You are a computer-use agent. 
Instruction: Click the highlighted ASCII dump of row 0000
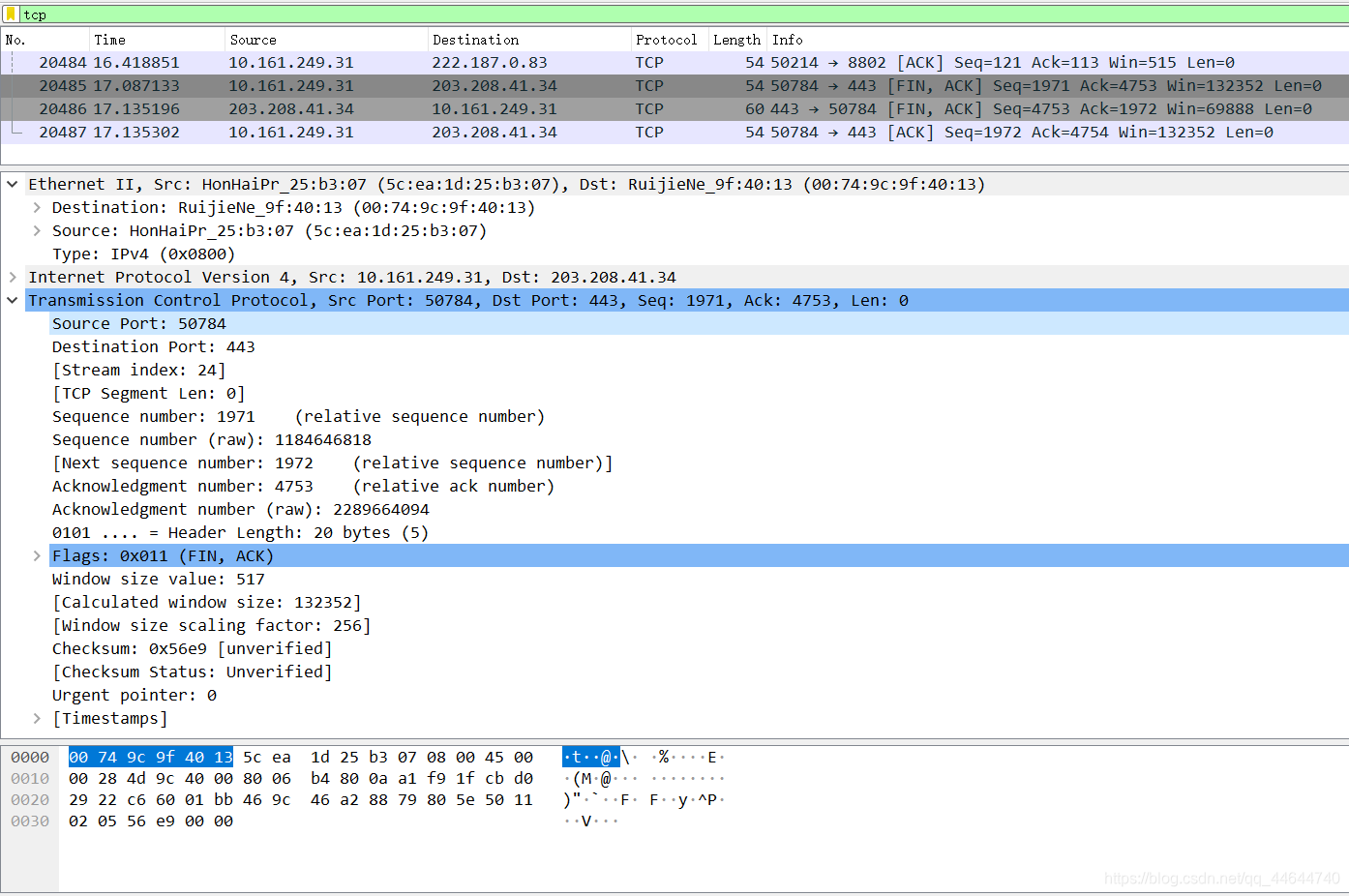[591, 757]
